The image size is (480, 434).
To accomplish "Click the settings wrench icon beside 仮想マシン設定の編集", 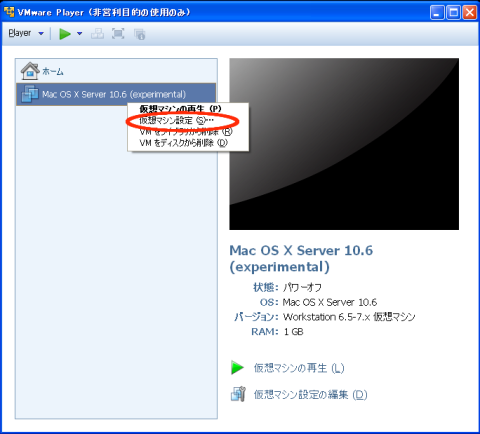I will click(x=238, y=394).
